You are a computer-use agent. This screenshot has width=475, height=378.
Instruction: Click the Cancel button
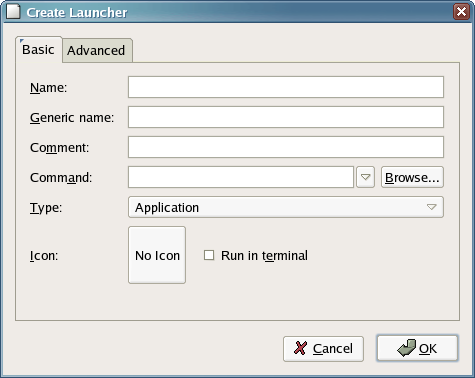point(323,349)
